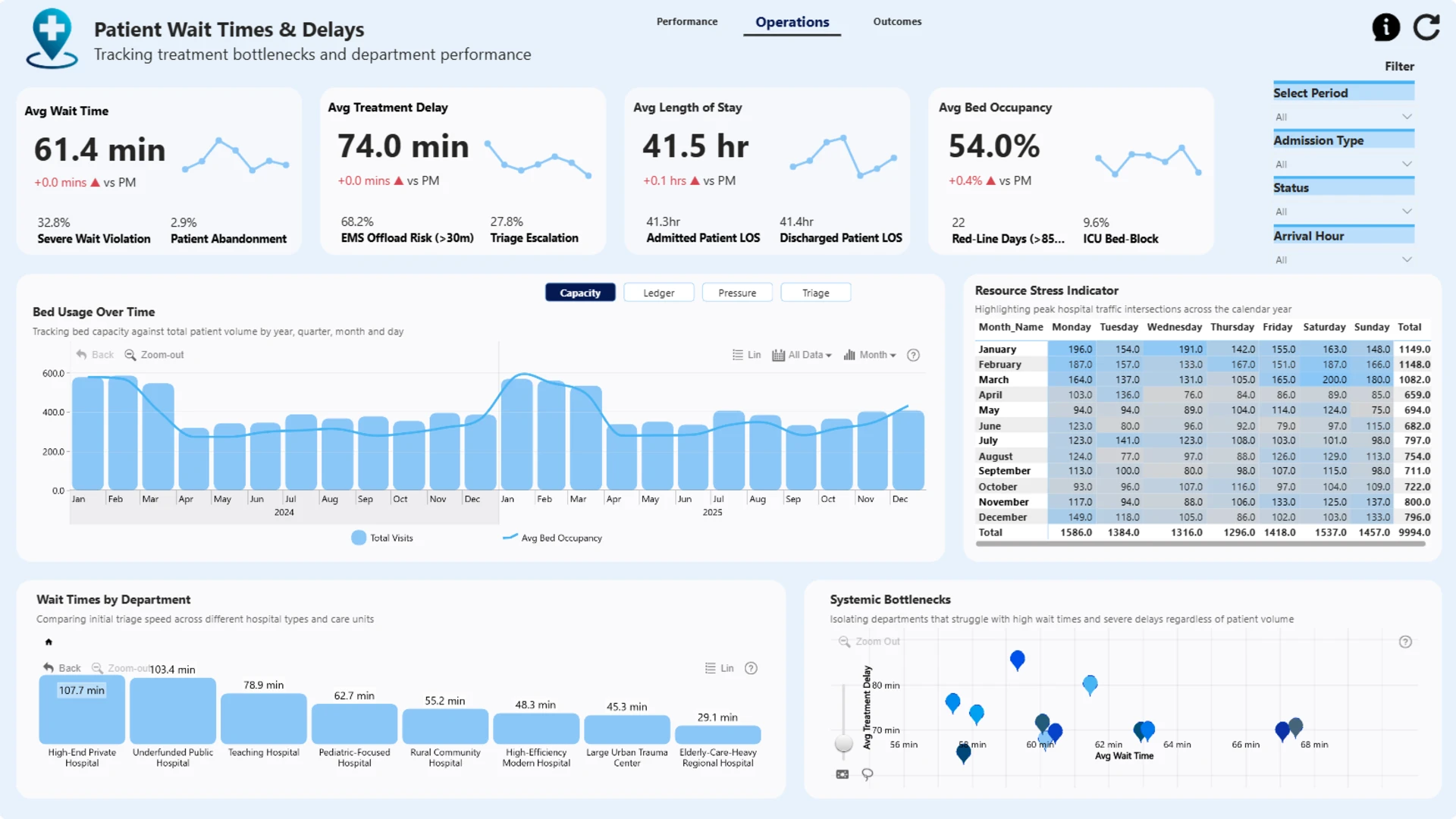Click Zoom-out magnifier in Bed Usage chart
This screenshot has width=1456, height=819.
click(130, 355)
